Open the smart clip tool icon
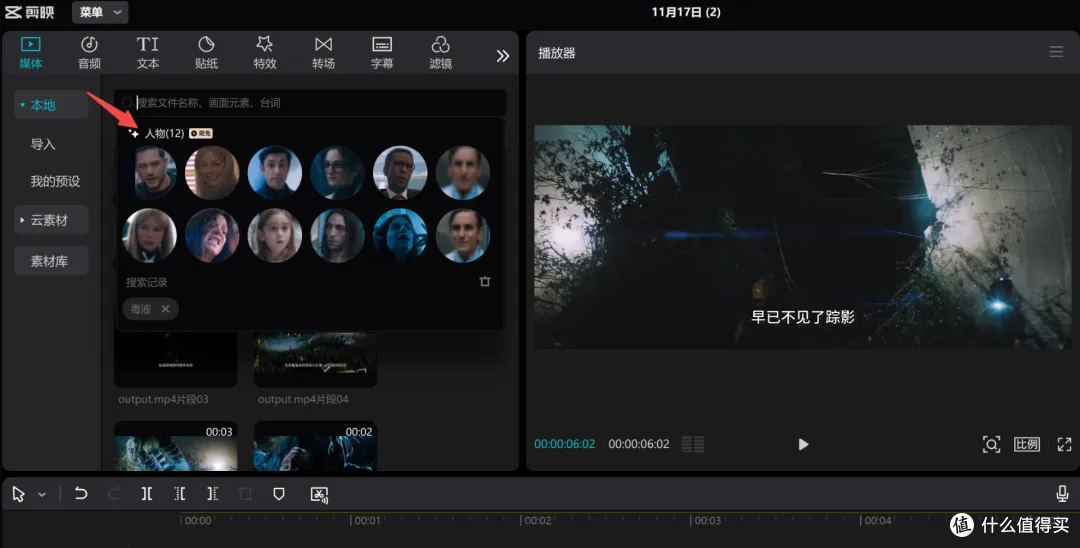This screenshot has width=1080, height=548. click(x=320, y=494)
